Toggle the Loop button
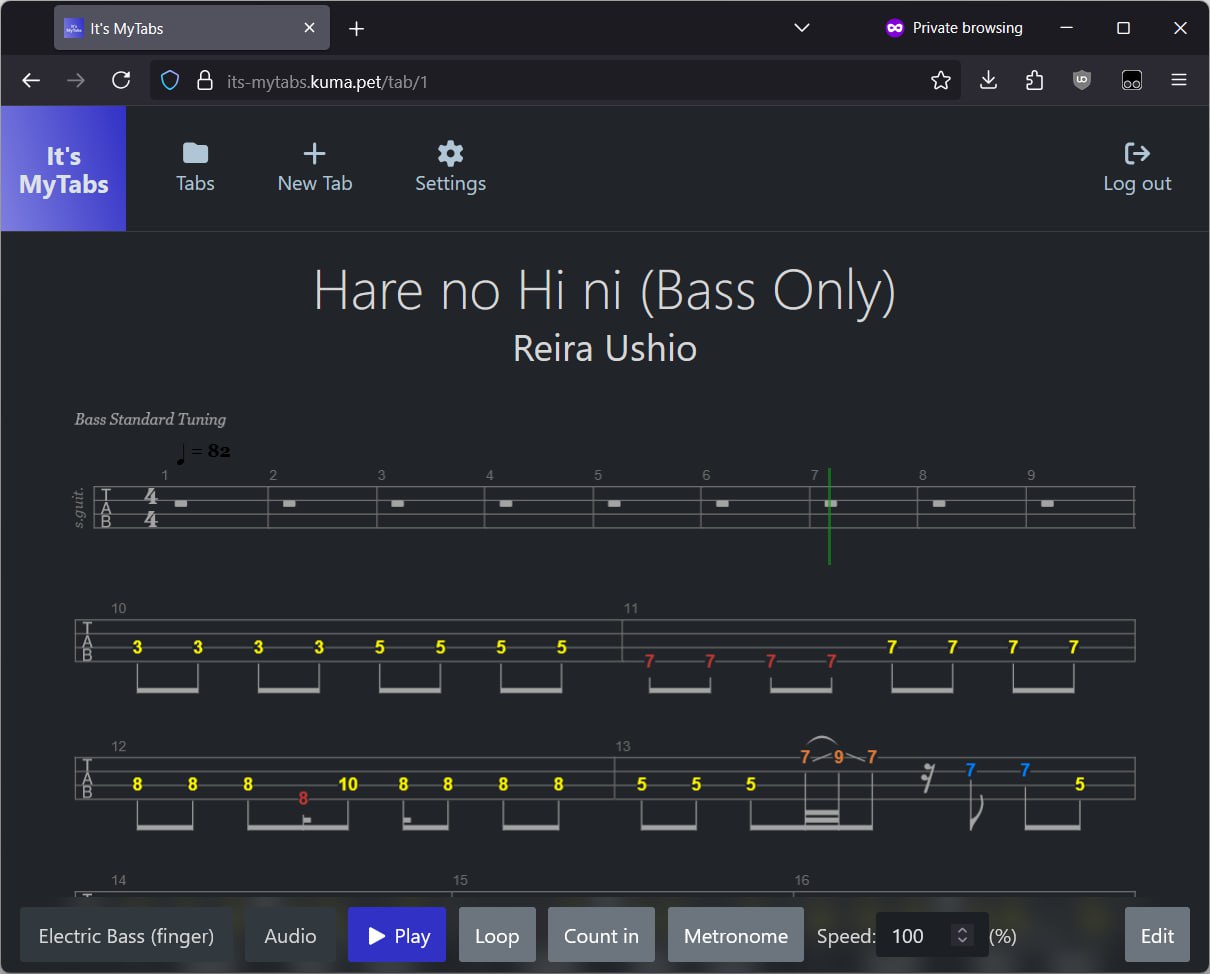This screenshot has width=1210, height=974. click(x=497, y=935)
